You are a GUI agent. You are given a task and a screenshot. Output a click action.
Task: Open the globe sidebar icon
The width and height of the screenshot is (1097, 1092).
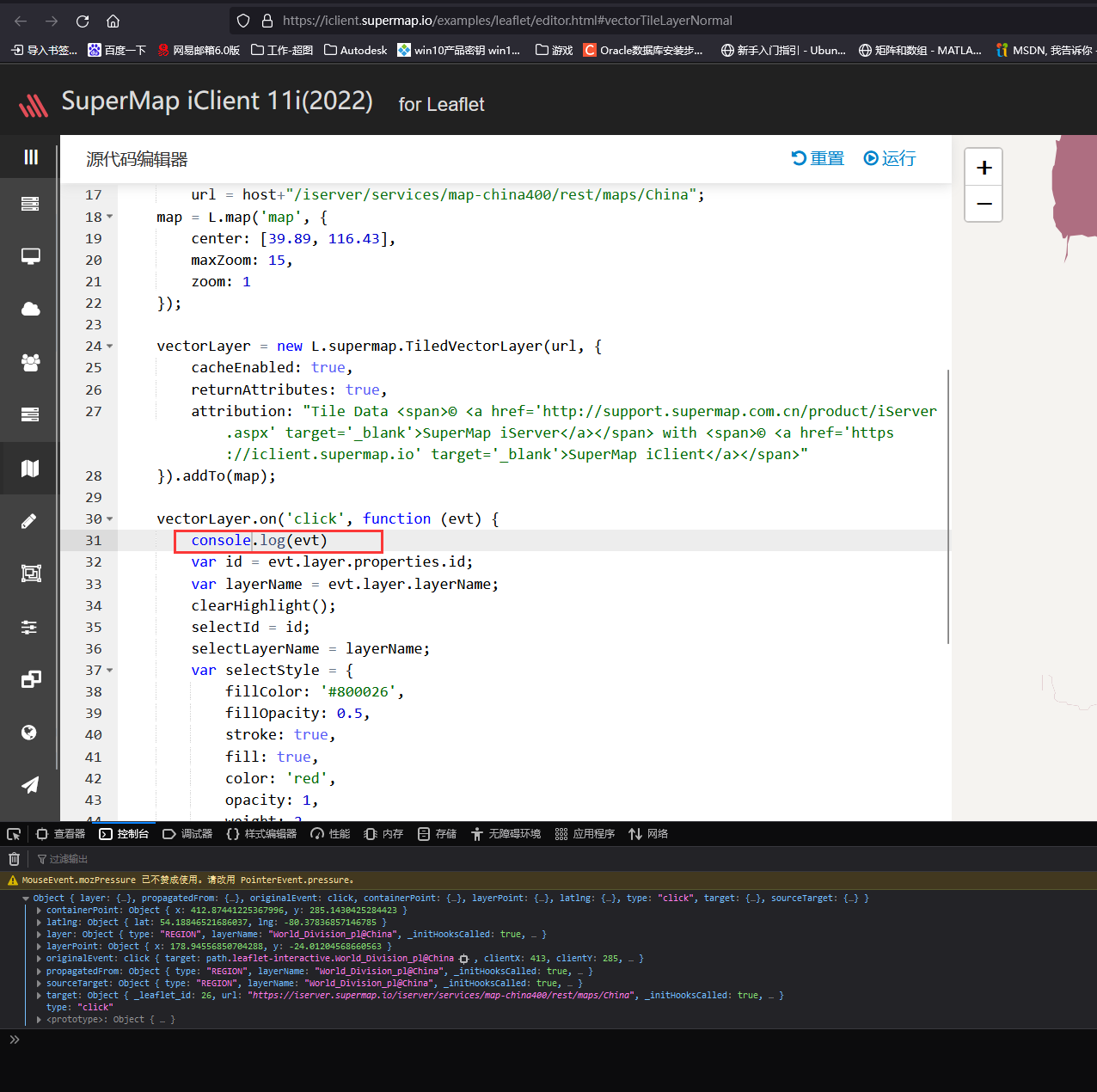[29, 733]
